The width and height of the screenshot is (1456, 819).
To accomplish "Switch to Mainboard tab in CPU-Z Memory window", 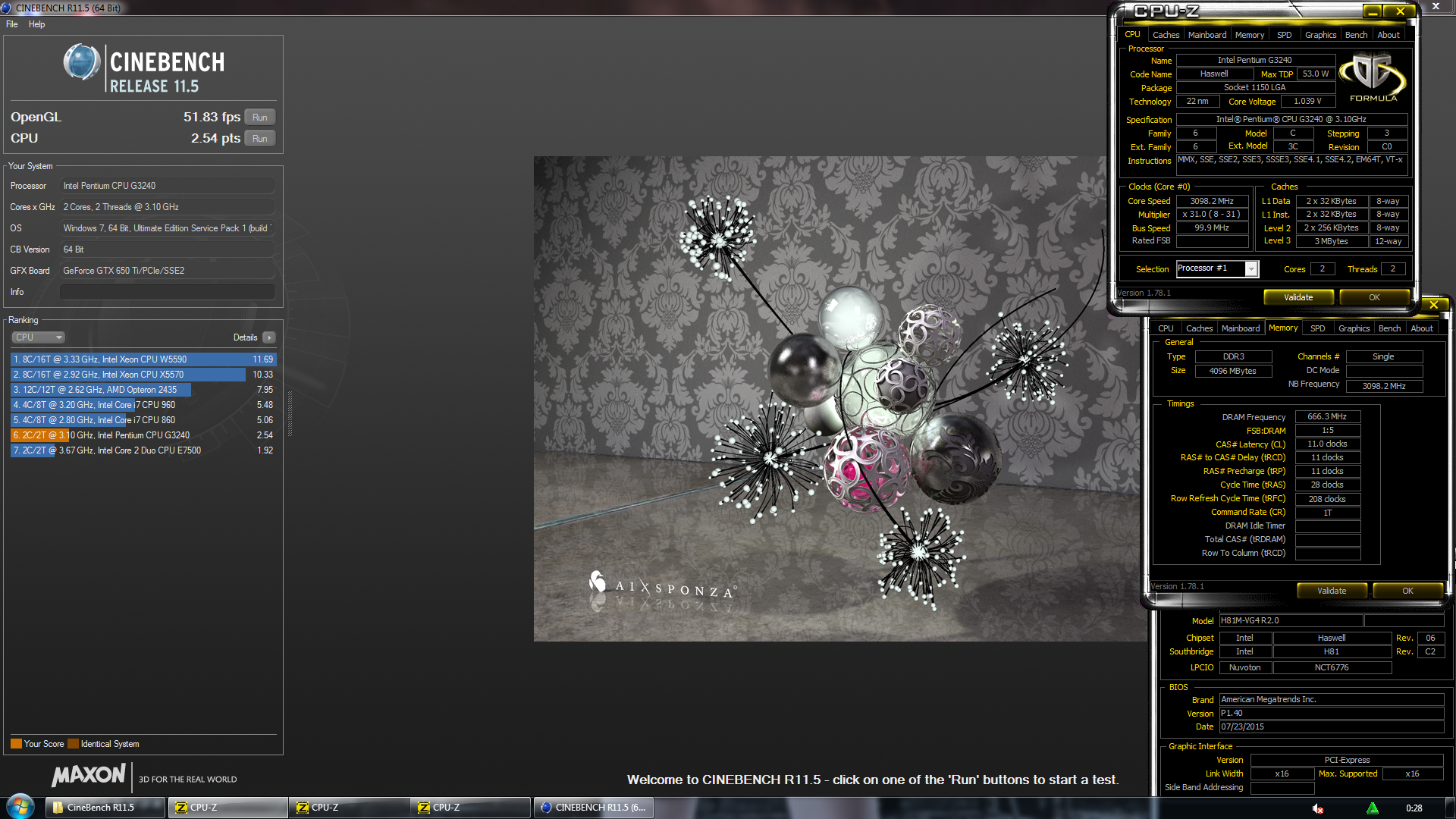I will click(1241, 328).
